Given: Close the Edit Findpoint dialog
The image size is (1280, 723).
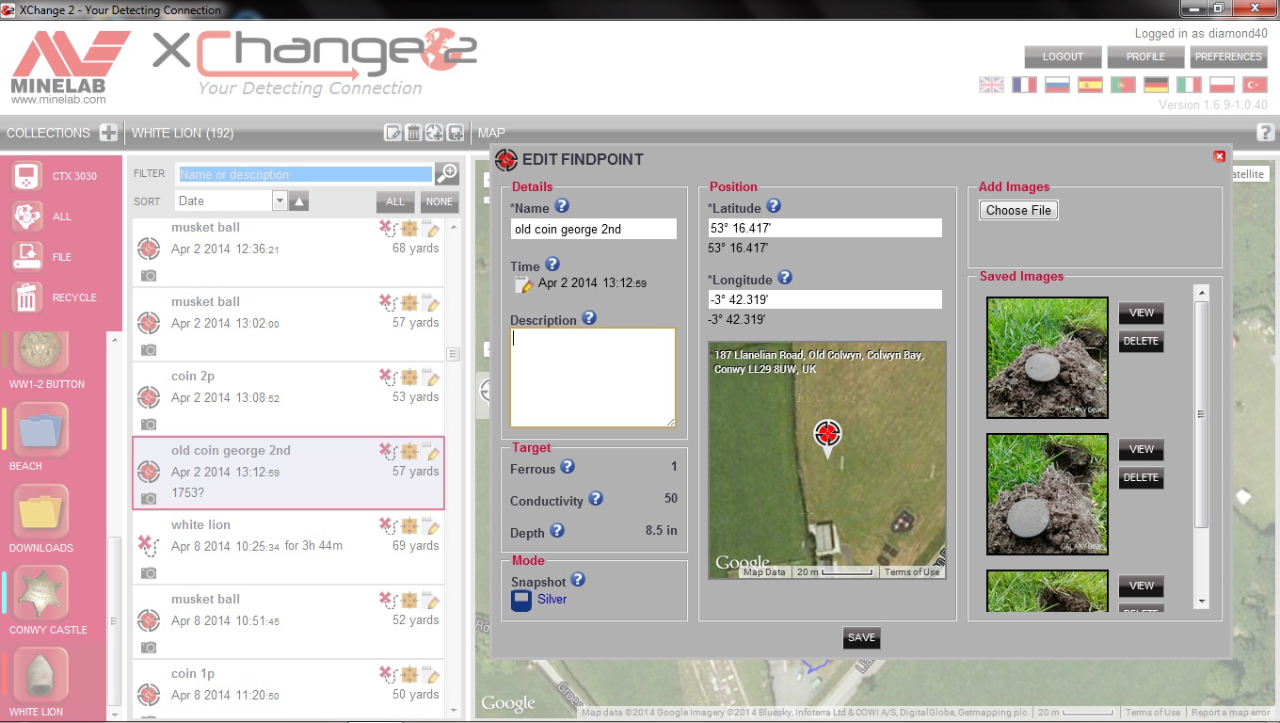Looking at the screenshot, I should pos(1219,156).
